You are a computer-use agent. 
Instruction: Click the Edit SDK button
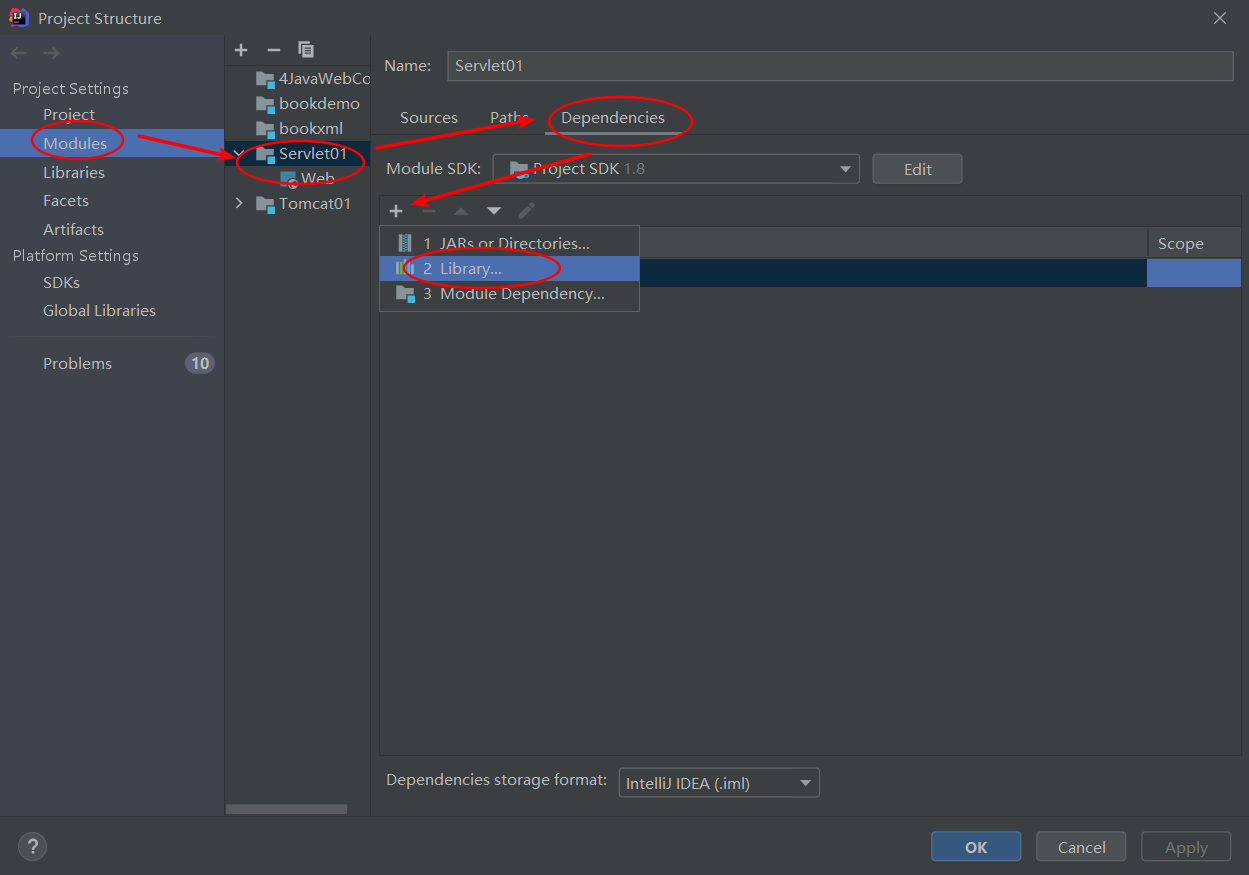point(917,169)
